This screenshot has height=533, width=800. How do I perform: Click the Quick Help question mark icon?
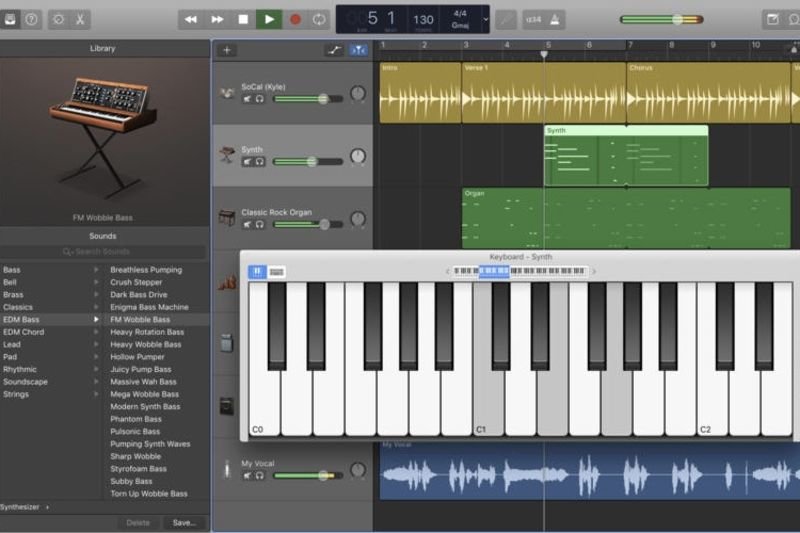[32, 19]
